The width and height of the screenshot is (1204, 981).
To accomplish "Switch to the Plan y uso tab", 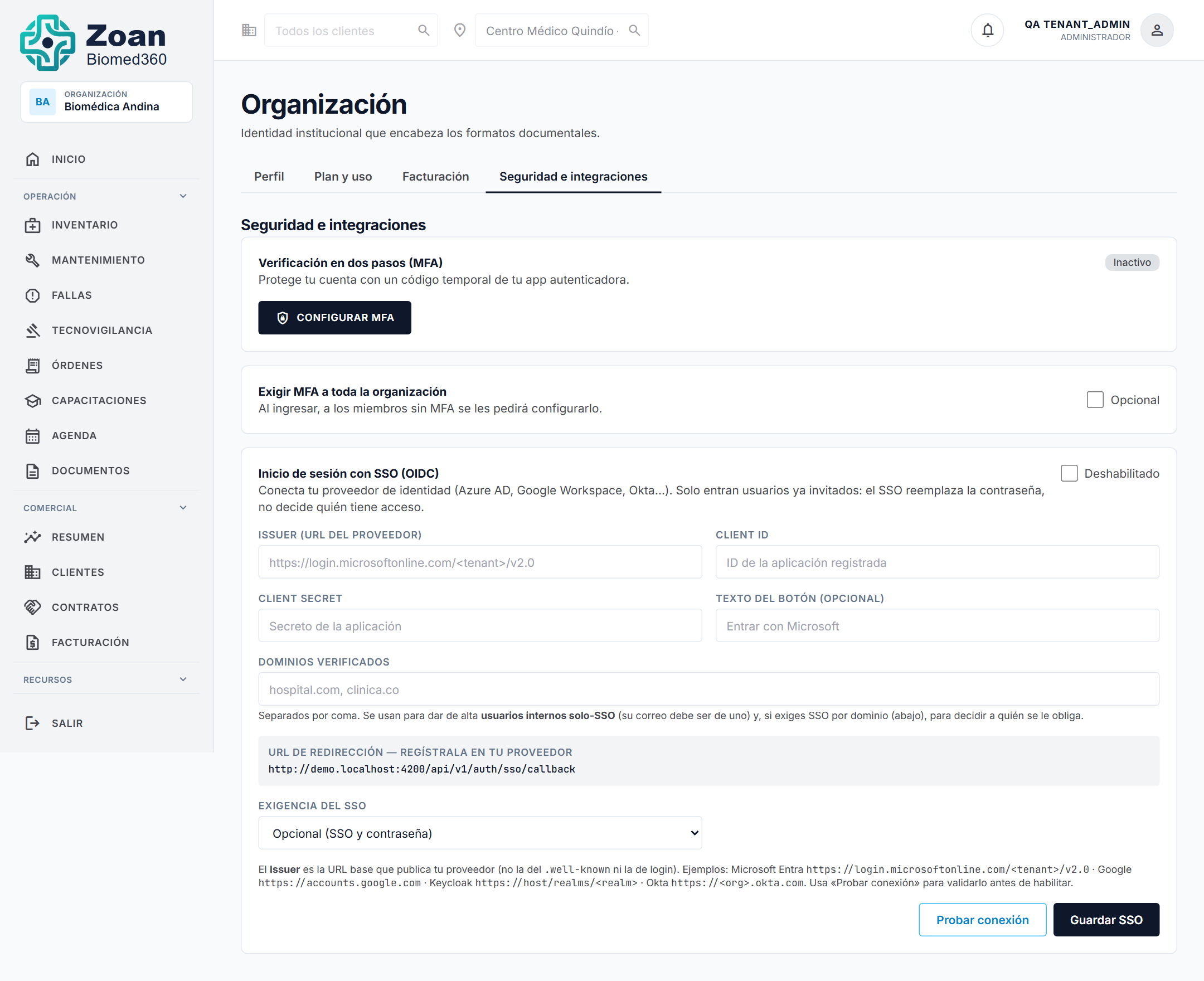I will 343,176.
